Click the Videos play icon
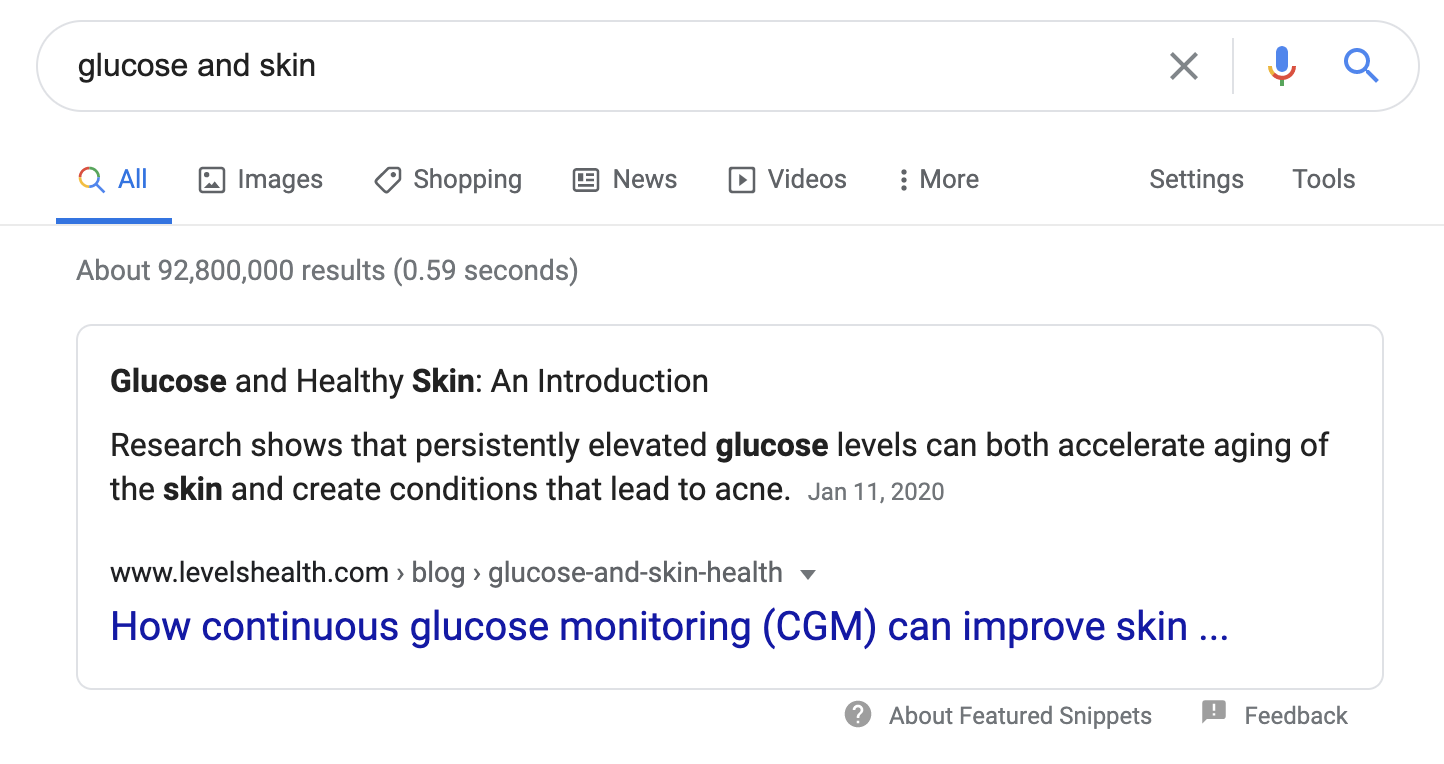The width and height of the screenshot is (1444, 764). [x=741, y=180]
